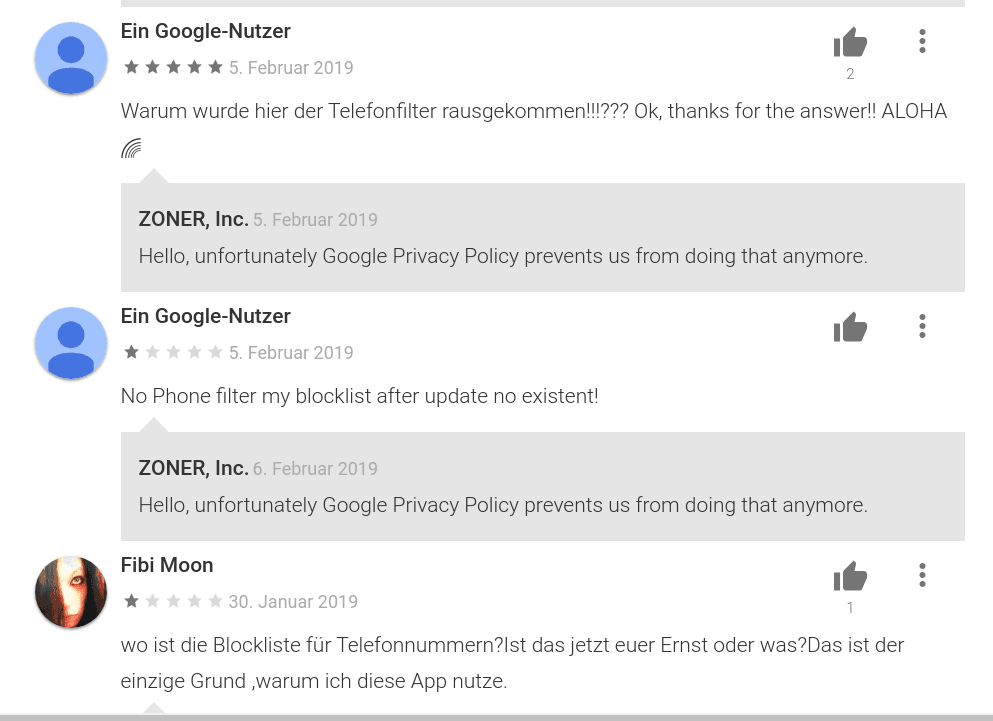This screenshot has height=721, width=993.
Task: Open three-dot menu for 'No Phone filter' review
Action: click(922, 326)
